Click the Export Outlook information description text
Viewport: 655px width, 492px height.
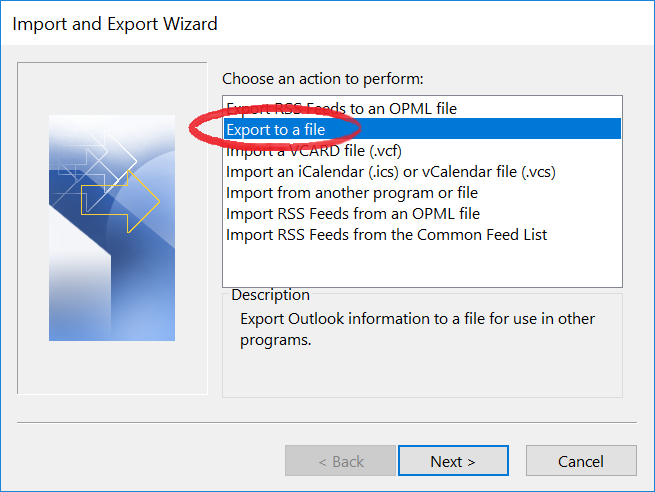[417, 329]
